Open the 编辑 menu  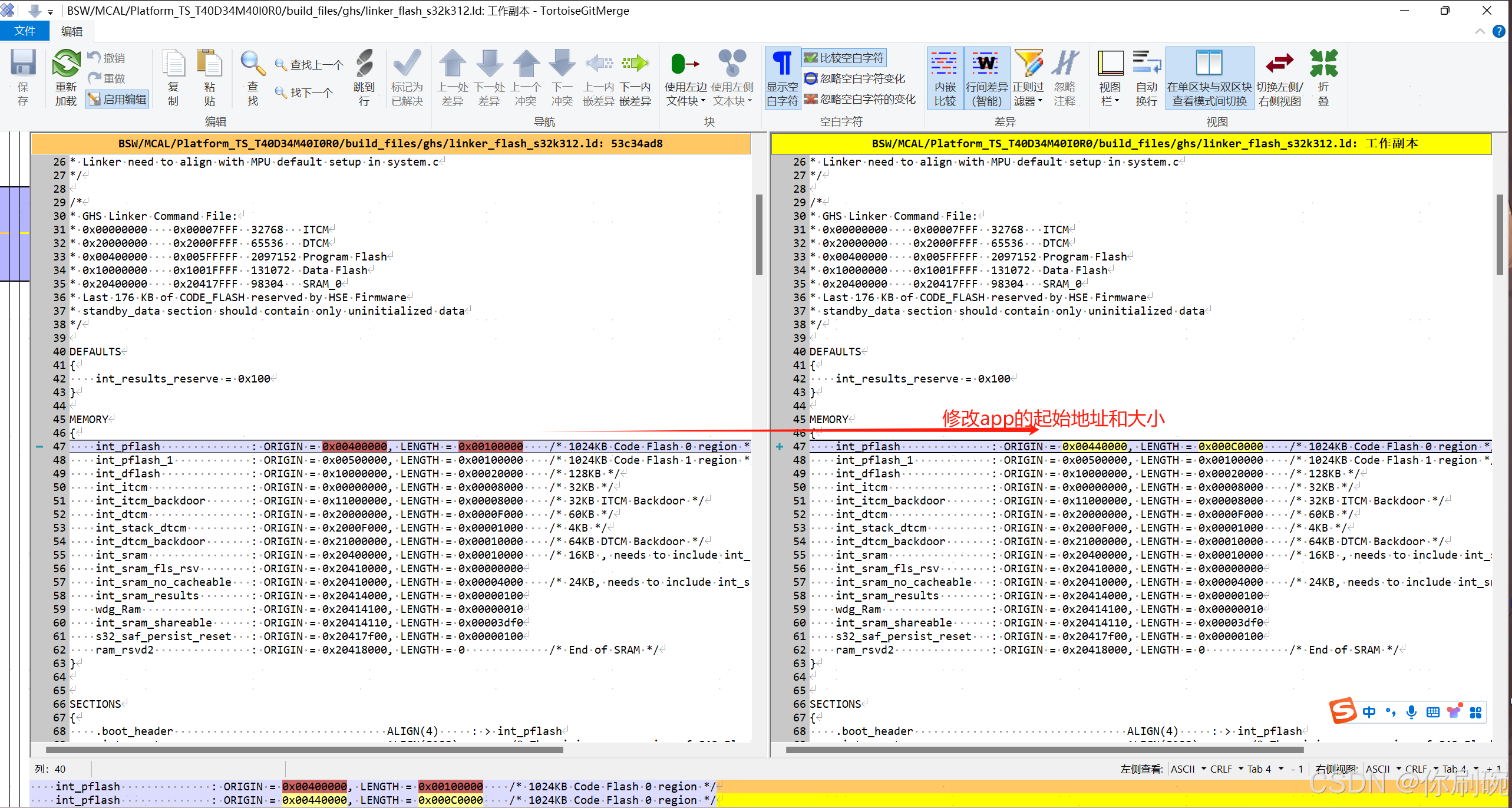coord(72,31)
